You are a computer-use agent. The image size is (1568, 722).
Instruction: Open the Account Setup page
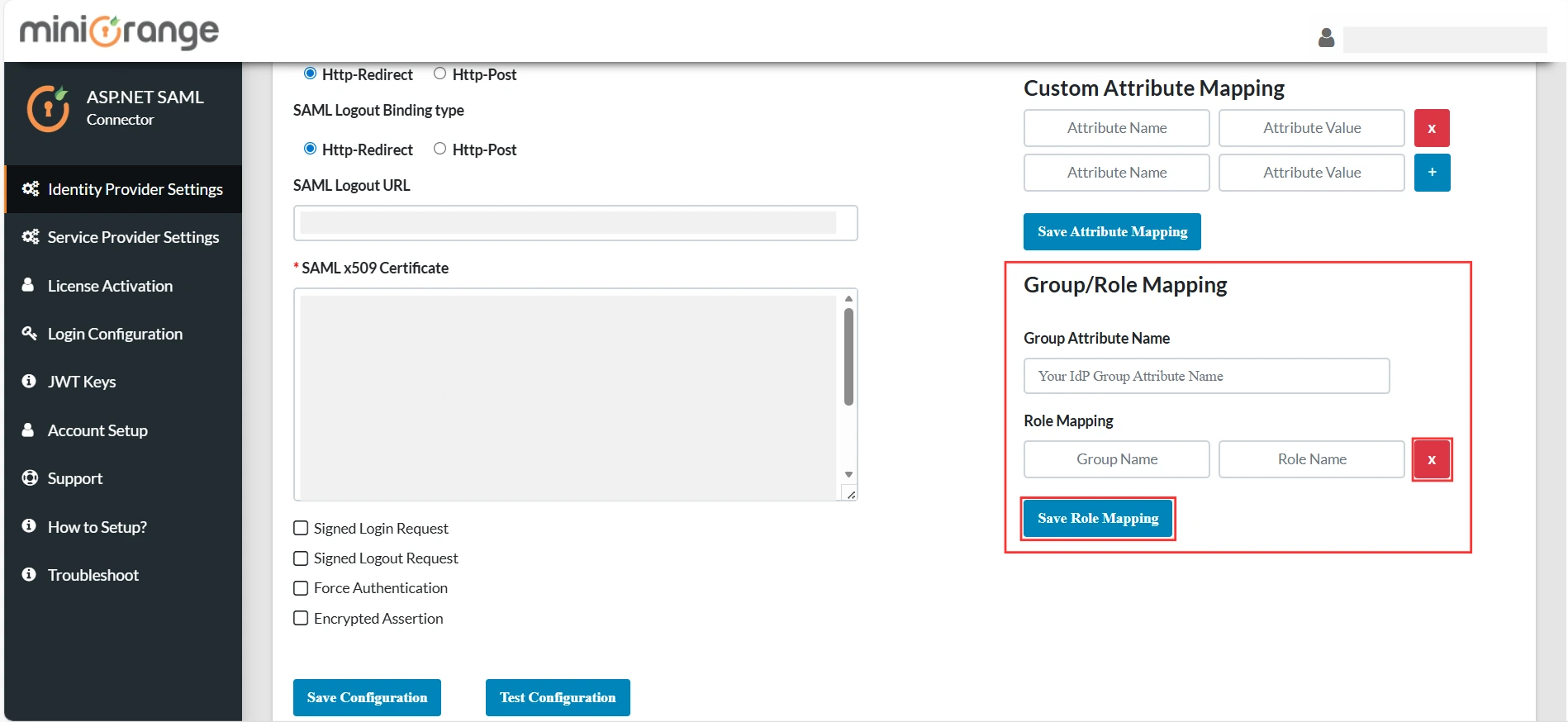[97, 430]
